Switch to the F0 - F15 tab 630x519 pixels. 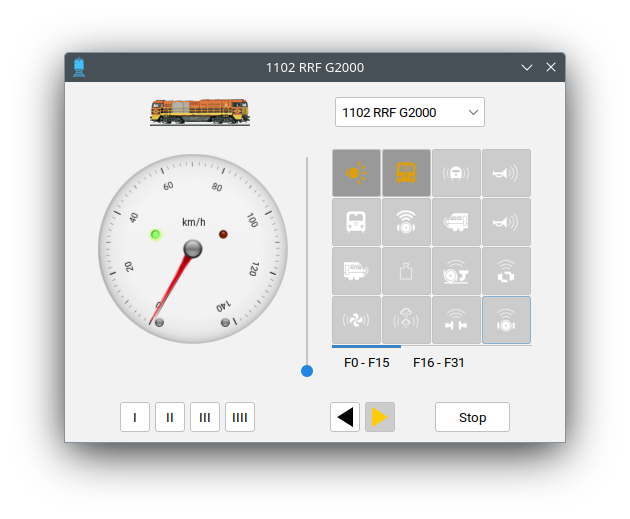[x=366, y=362]
